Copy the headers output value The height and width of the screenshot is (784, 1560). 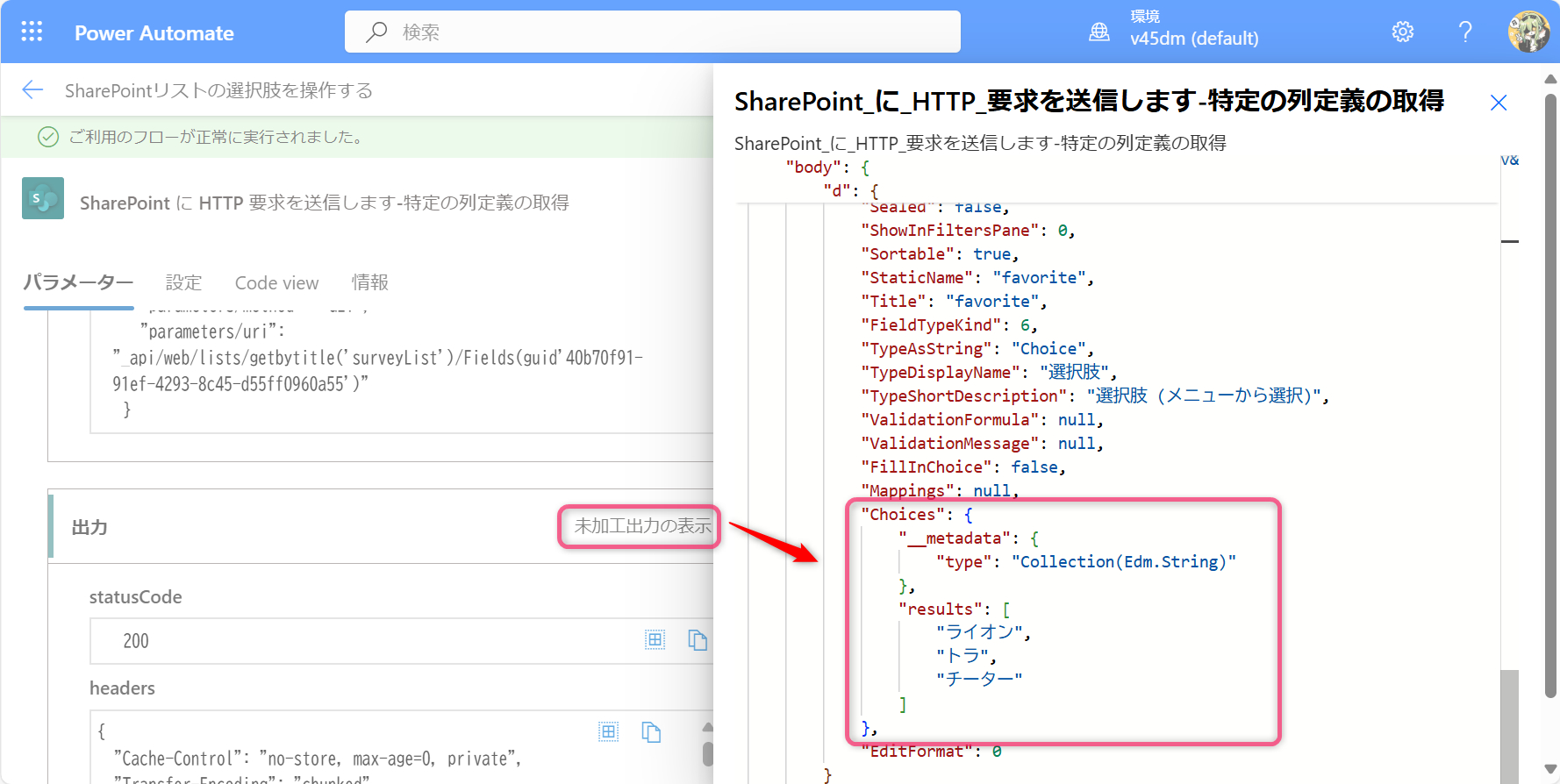tap(651, 731)
